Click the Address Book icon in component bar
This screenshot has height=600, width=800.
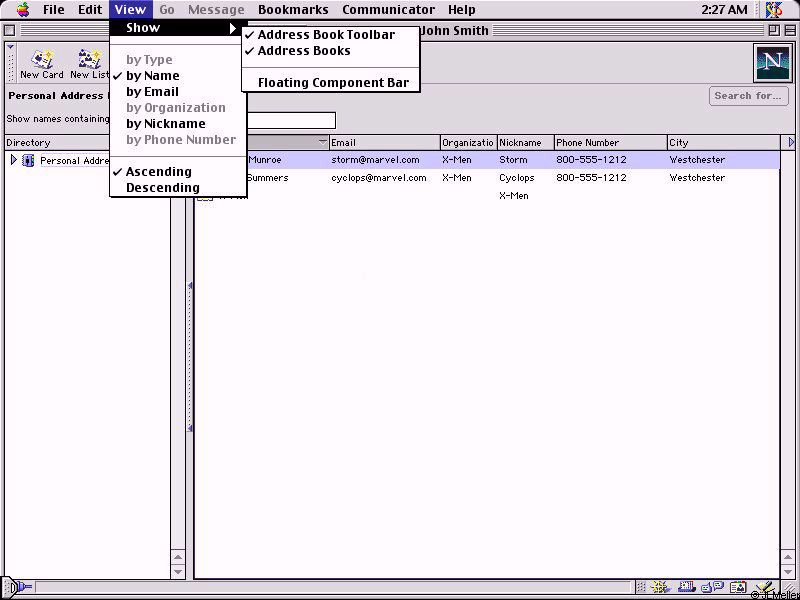tap(738, 588)
